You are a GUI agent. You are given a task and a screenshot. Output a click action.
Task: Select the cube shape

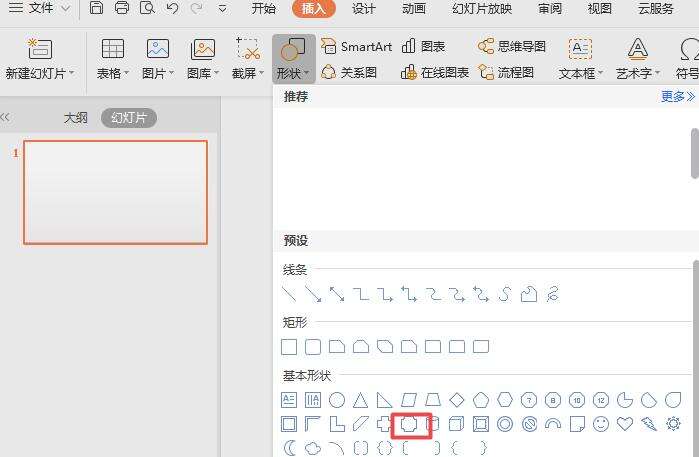[457, 424]
